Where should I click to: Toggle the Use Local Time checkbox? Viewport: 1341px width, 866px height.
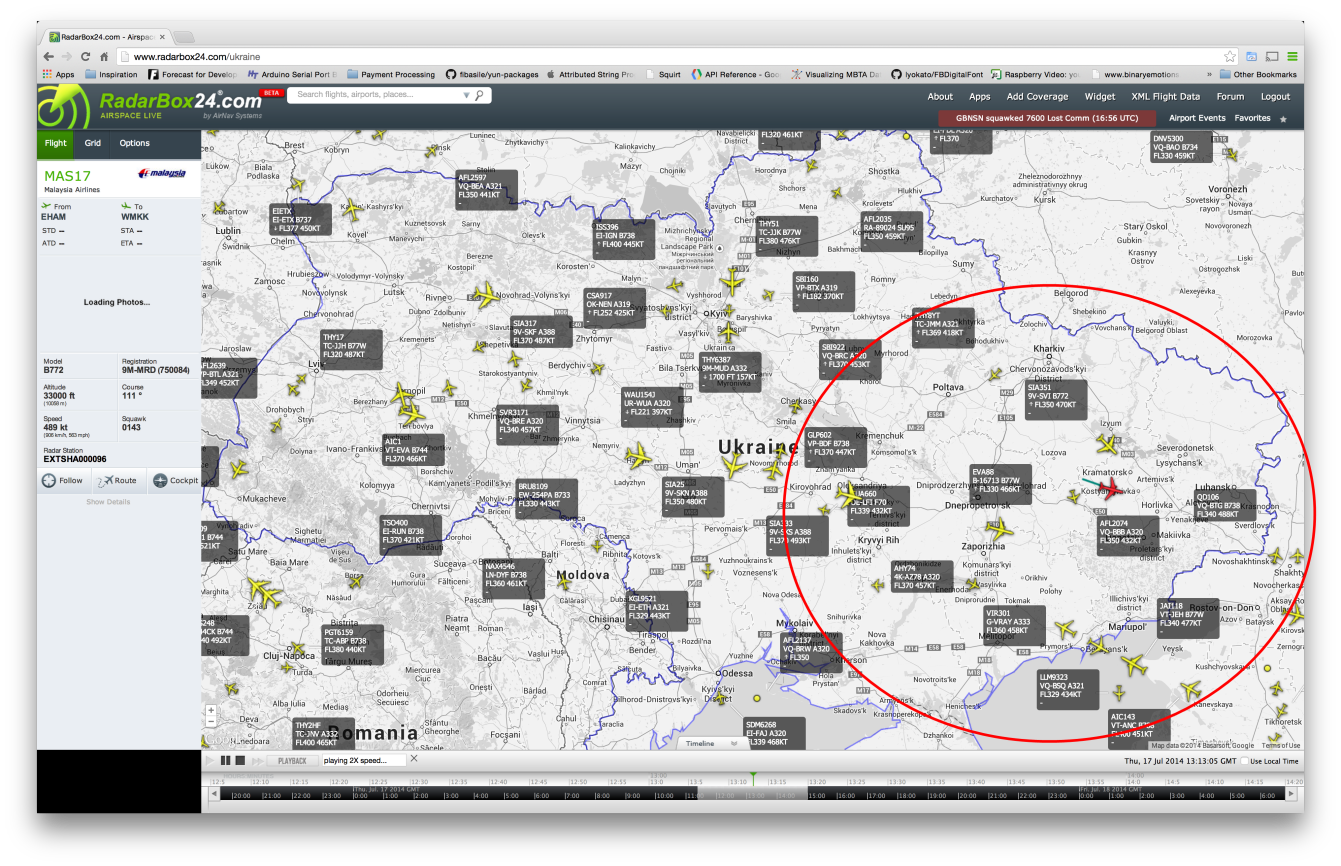[1244, 762]
